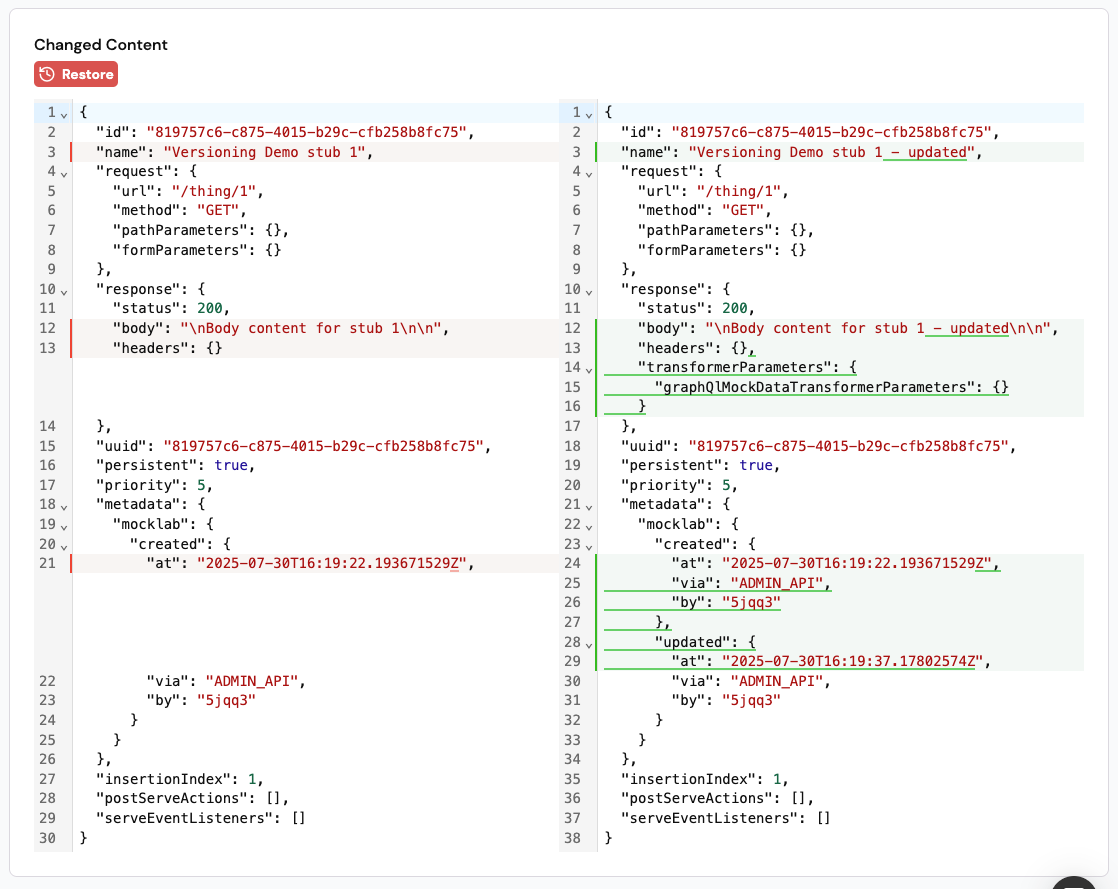Click the "graphQlMockDataTransformerParameters" key
The image size is (1118, 889).
click(x=815, y=386)
